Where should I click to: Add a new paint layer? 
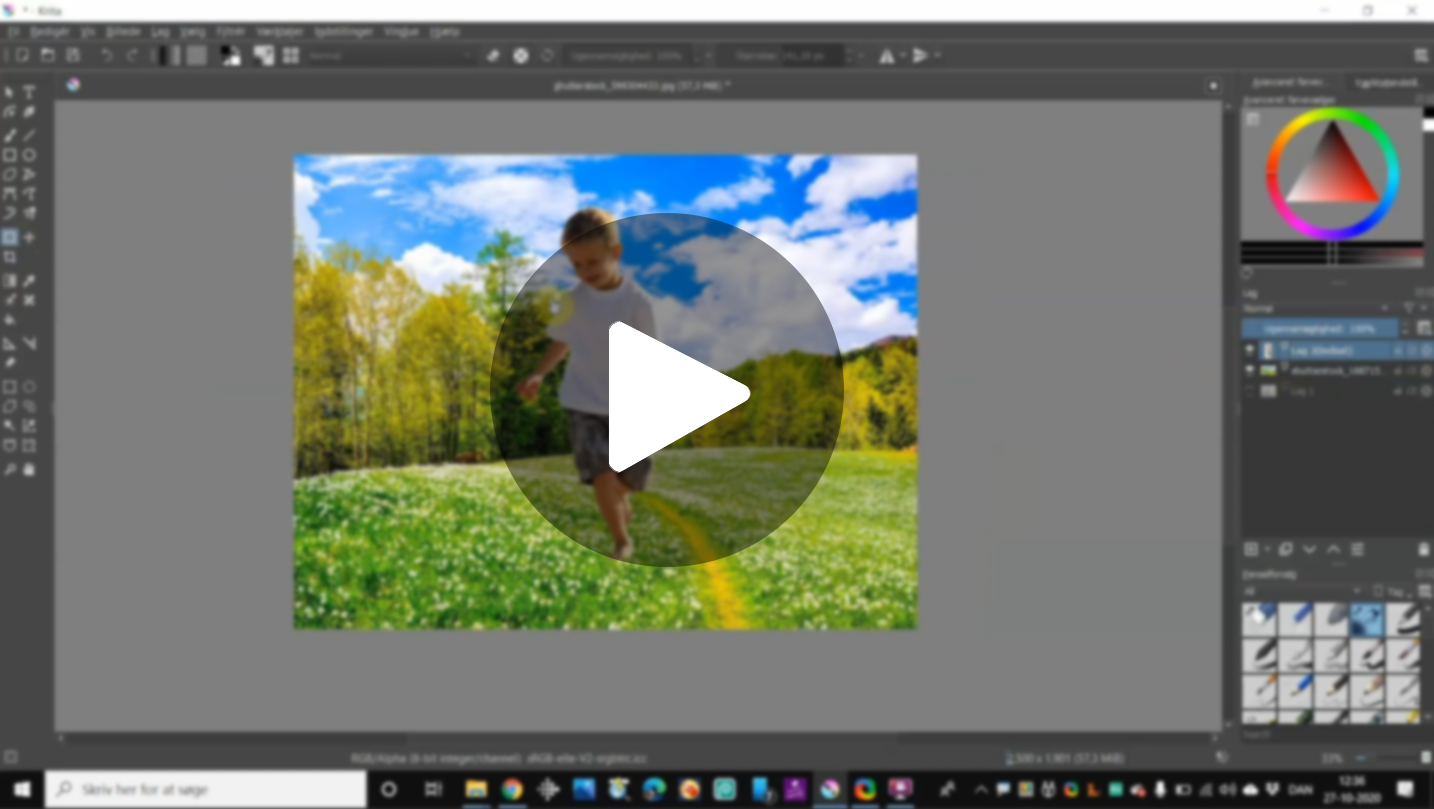(1251, 549)
